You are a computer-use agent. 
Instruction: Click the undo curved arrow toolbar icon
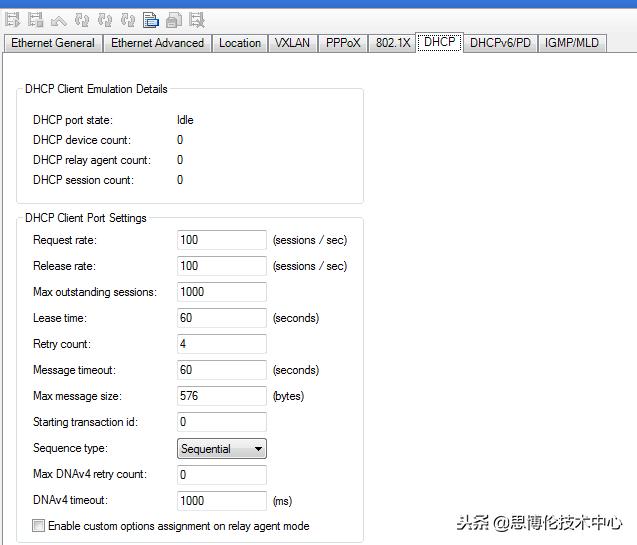(x=58, y=20)
